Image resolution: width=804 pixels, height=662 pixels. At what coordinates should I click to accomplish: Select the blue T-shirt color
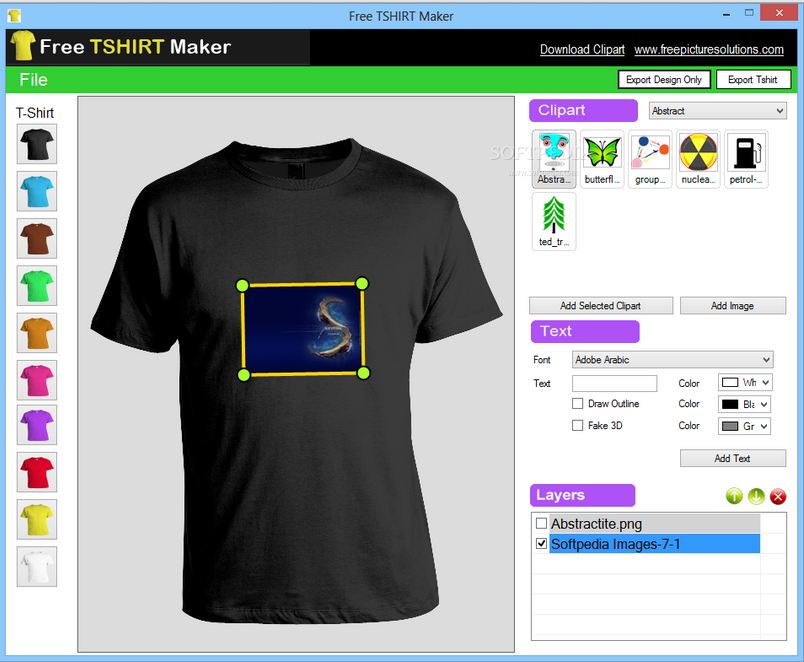click(37, 191)
